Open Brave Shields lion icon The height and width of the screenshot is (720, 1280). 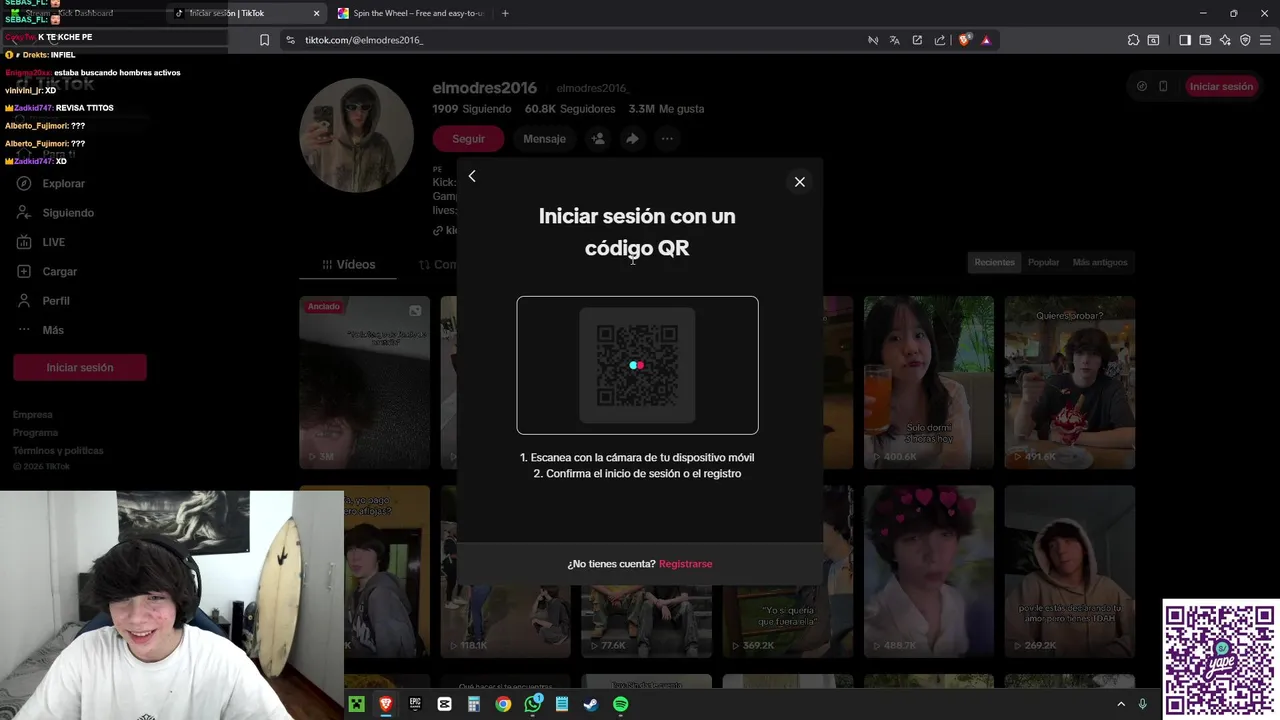(964, 40)
